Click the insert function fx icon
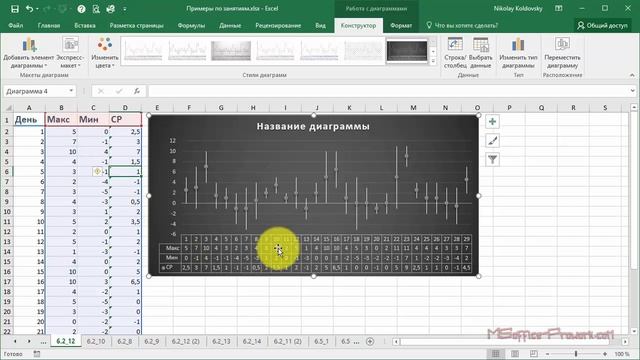This screenshot has height=360, width=640. tap(137, 91)
